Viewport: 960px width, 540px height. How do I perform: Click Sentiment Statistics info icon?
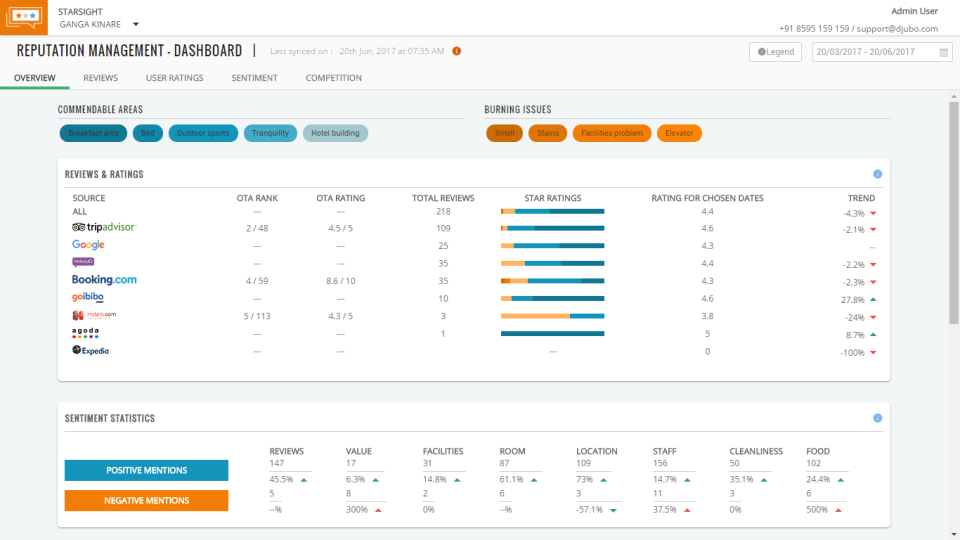(x=877, y=418)
